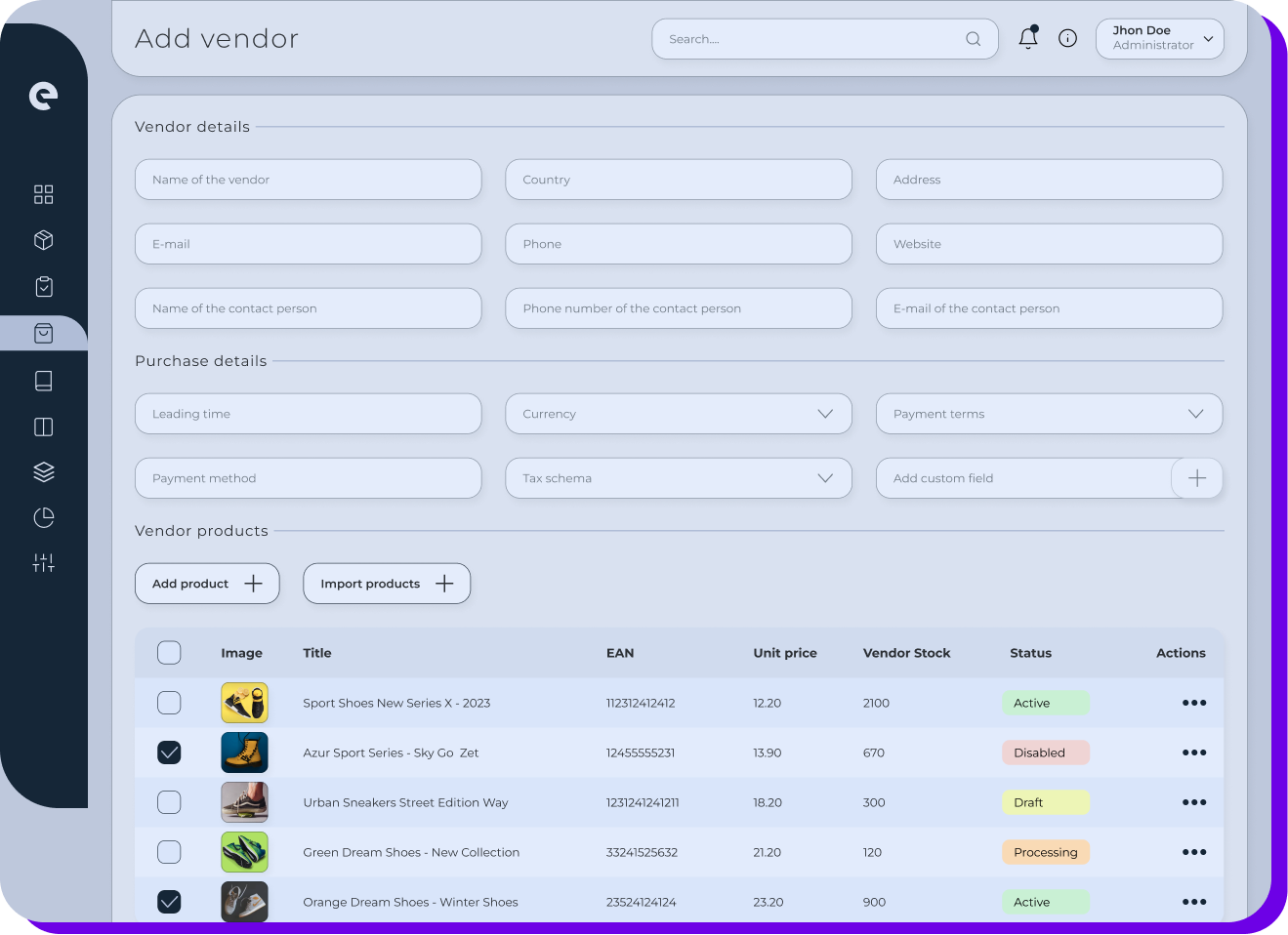Screen dimensions: 1288x935
Task: View analytics via the pie chart icon
Action: pos(43,517)
